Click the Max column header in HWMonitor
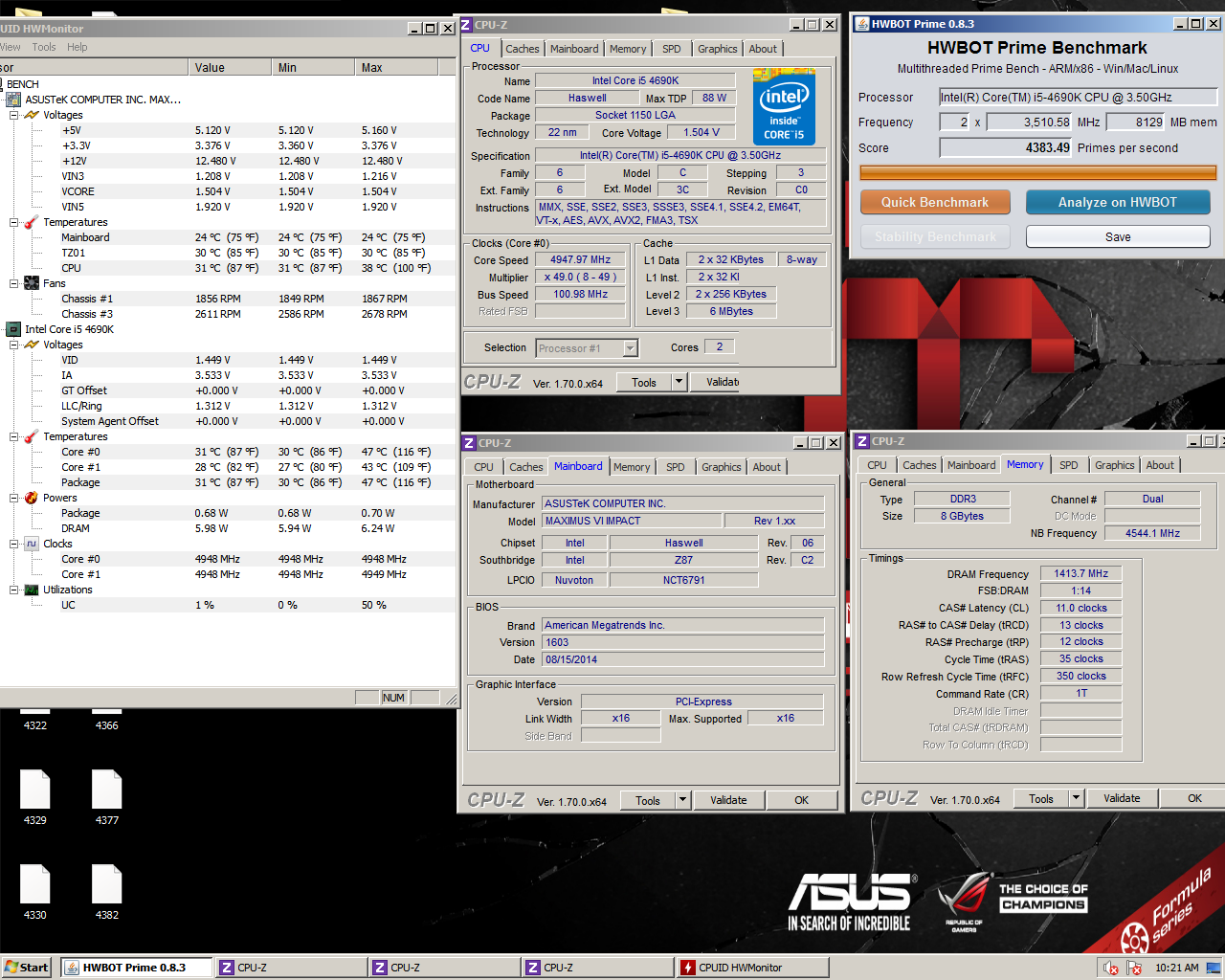Screen dimensions: 1225x980 pos(396,67)
